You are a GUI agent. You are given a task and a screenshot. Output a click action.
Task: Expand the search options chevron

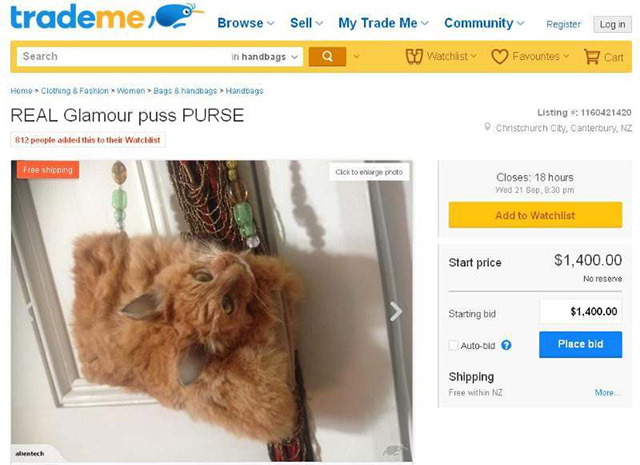pos(356,56)
